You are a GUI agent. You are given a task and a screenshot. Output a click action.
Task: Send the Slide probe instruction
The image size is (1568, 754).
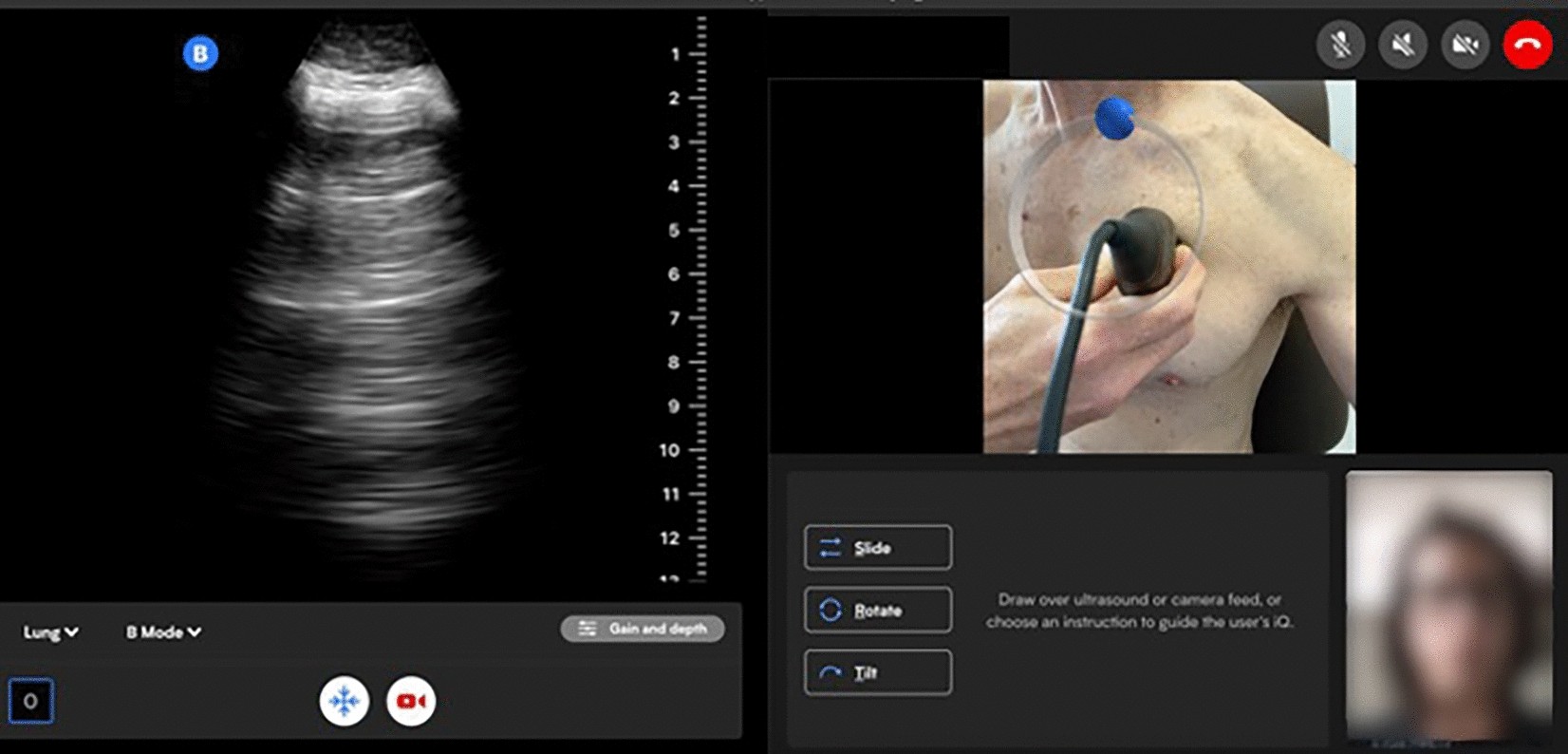(x=878, y=547)
